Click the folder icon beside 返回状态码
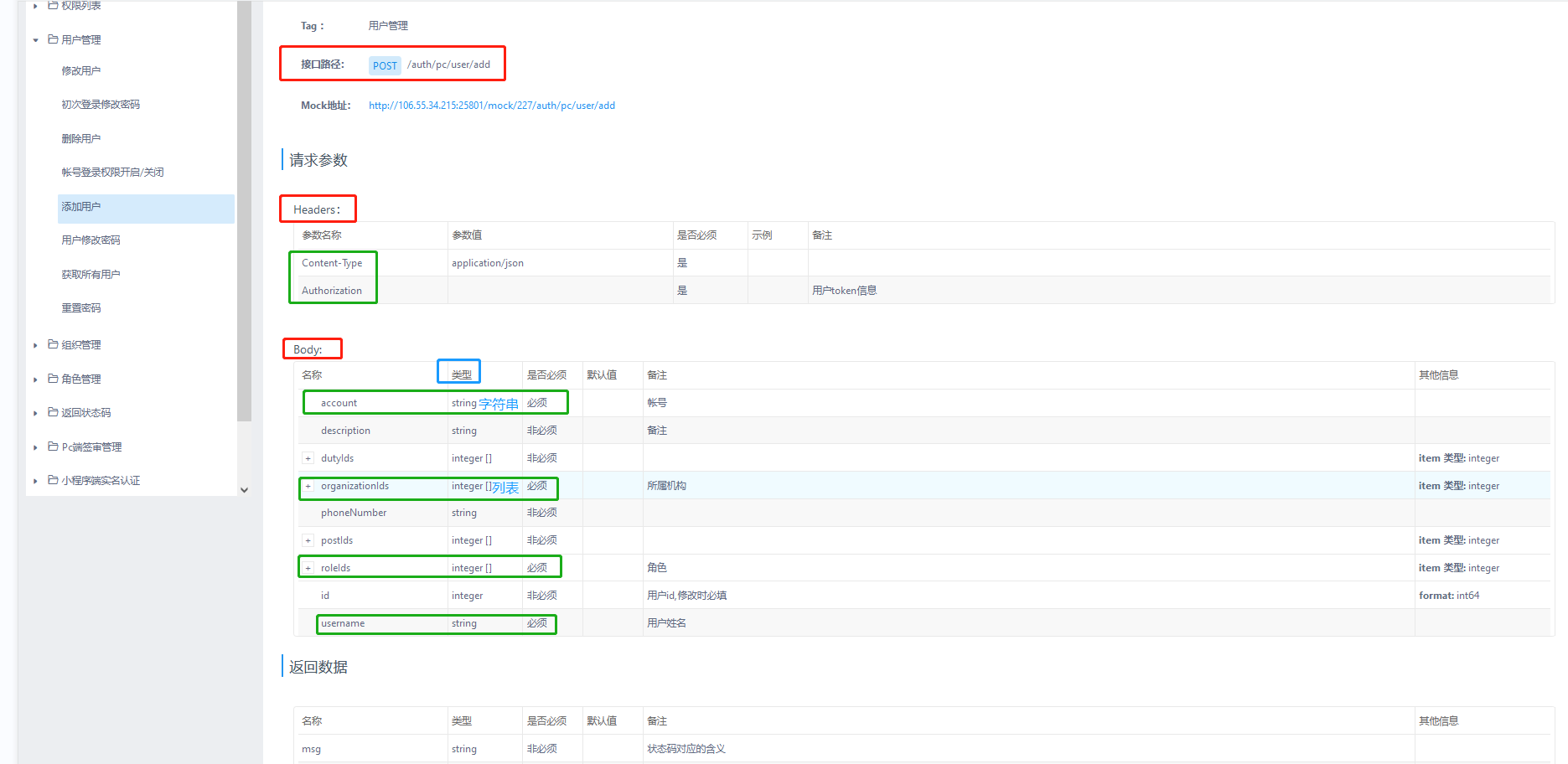This screenshot has width=1568, height=764. (53, 412)
